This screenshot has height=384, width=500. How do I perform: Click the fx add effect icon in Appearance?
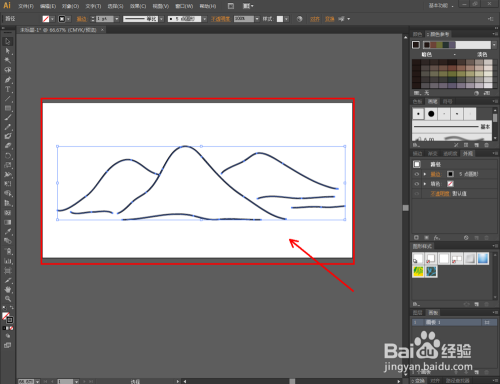pyautogui.click(x=437, y=238)
